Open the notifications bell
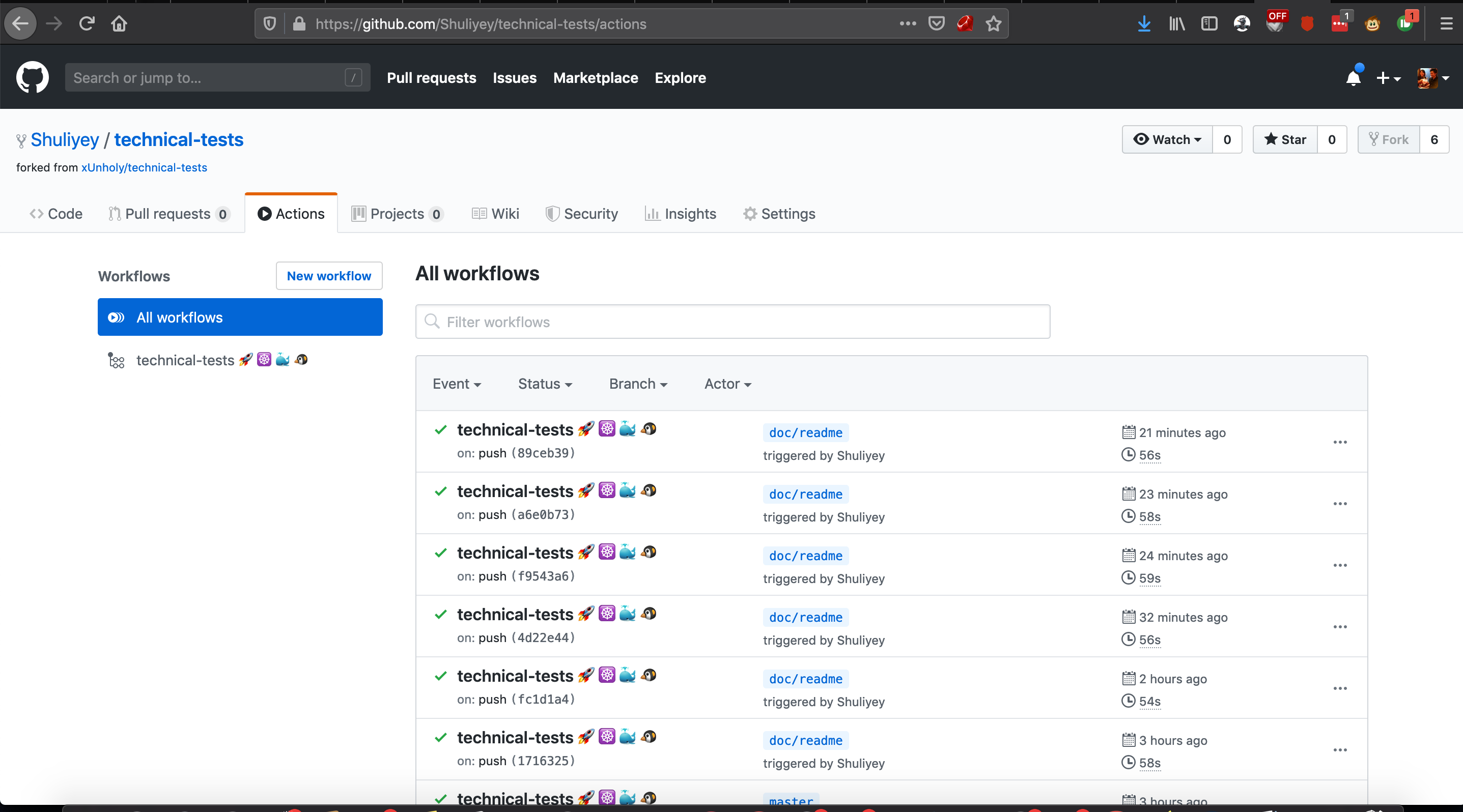Image resolution: width=1463 pixels, height=812 pixels. pos(1353,78)
